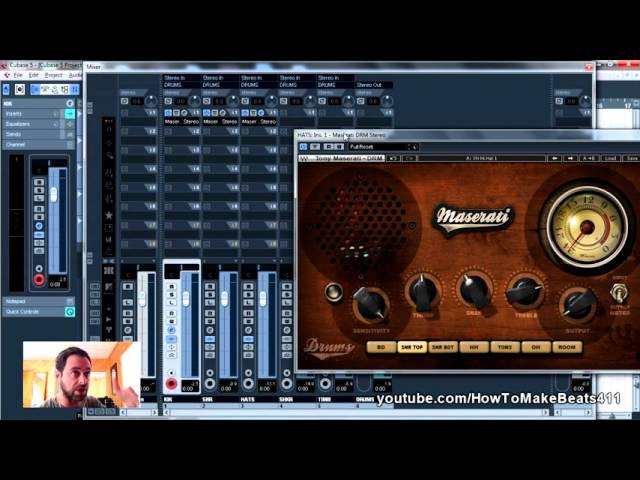Image resolution: width=640 pixels, height=480 pixels.
Task: Click the inspector record enable button
Action: 39,280
